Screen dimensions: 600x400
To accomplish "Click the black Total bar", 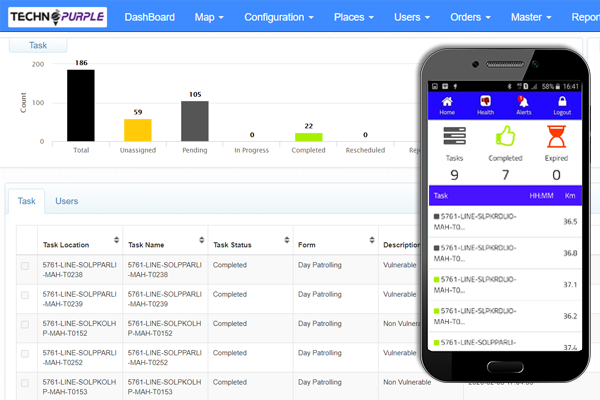I will point(81,105).
